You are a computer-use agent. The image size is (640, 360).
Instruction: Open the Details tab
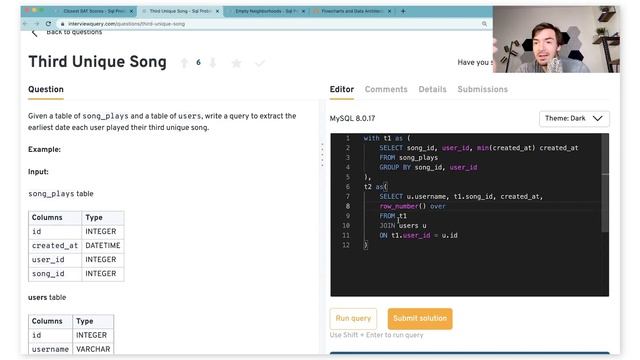(432, 89)
